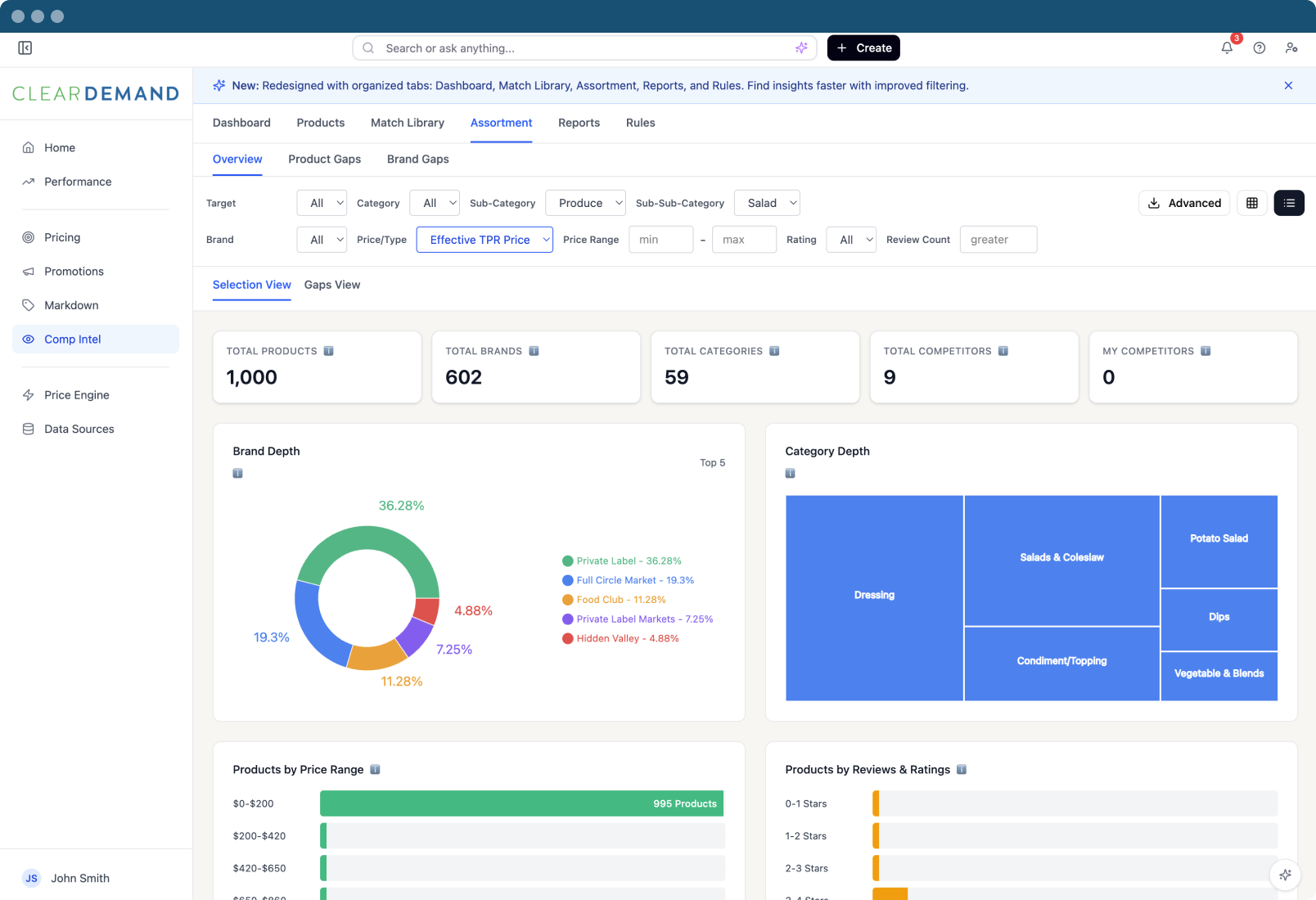Viewport: 1316px width, 900px height.
Task: Expand the Sub-Category Produce dropdown
Action: click(x=585, y=203)
